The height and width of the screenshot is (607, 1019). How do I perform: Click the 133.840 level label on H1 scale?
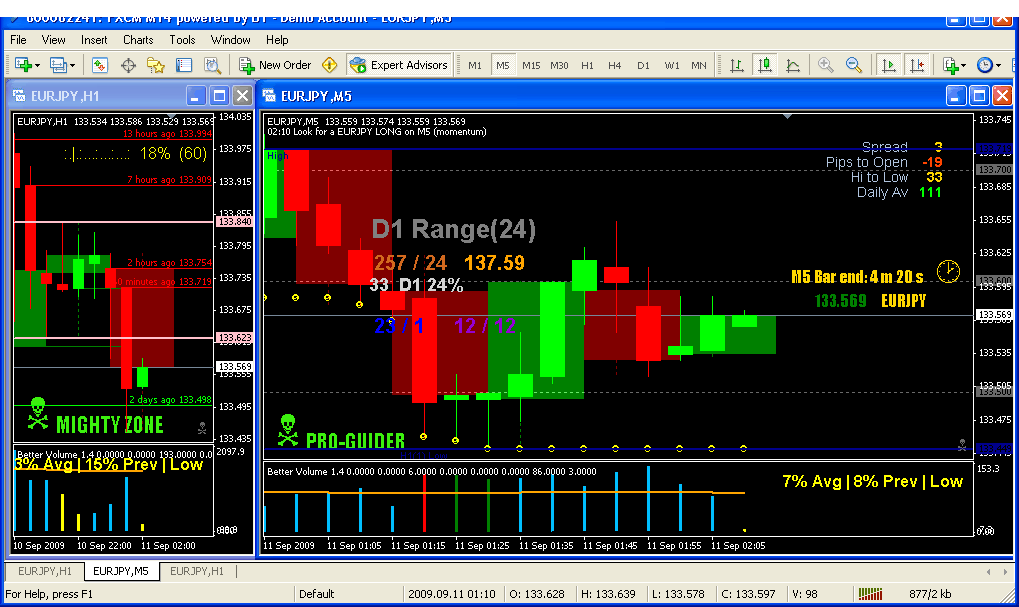pos(234,222)
